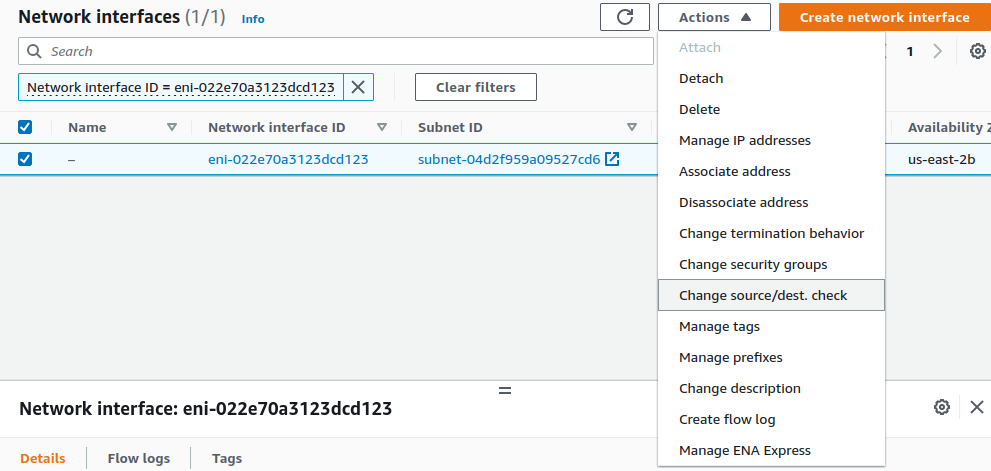Collapse the Actions dropdown menu

pos(714,17)
